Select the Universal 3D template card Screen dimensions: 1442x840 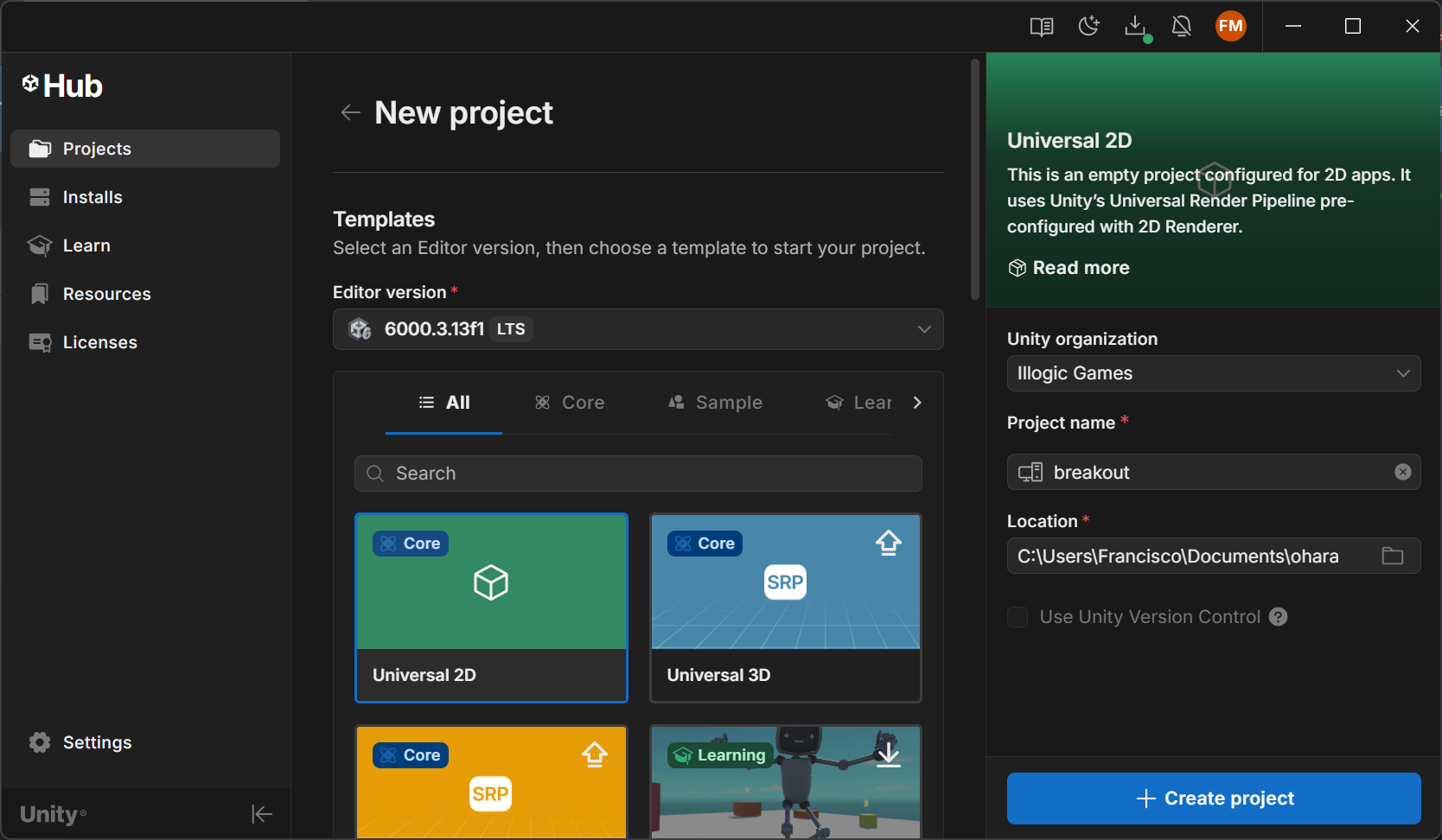click(x=785, y=608)
